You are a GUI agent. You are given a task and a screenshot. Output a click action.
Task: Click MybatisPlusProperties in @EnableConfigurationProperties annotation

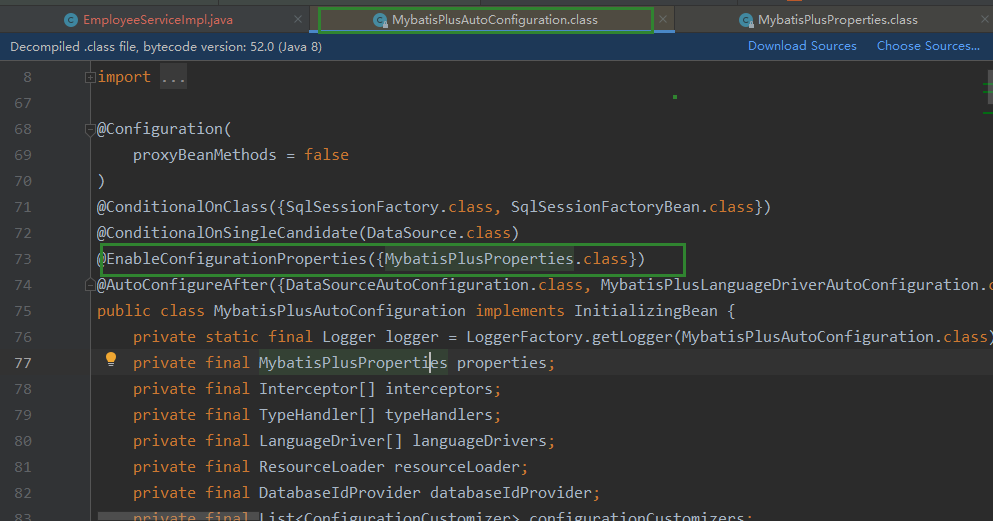pyautogui.click(x=479, y=259)
